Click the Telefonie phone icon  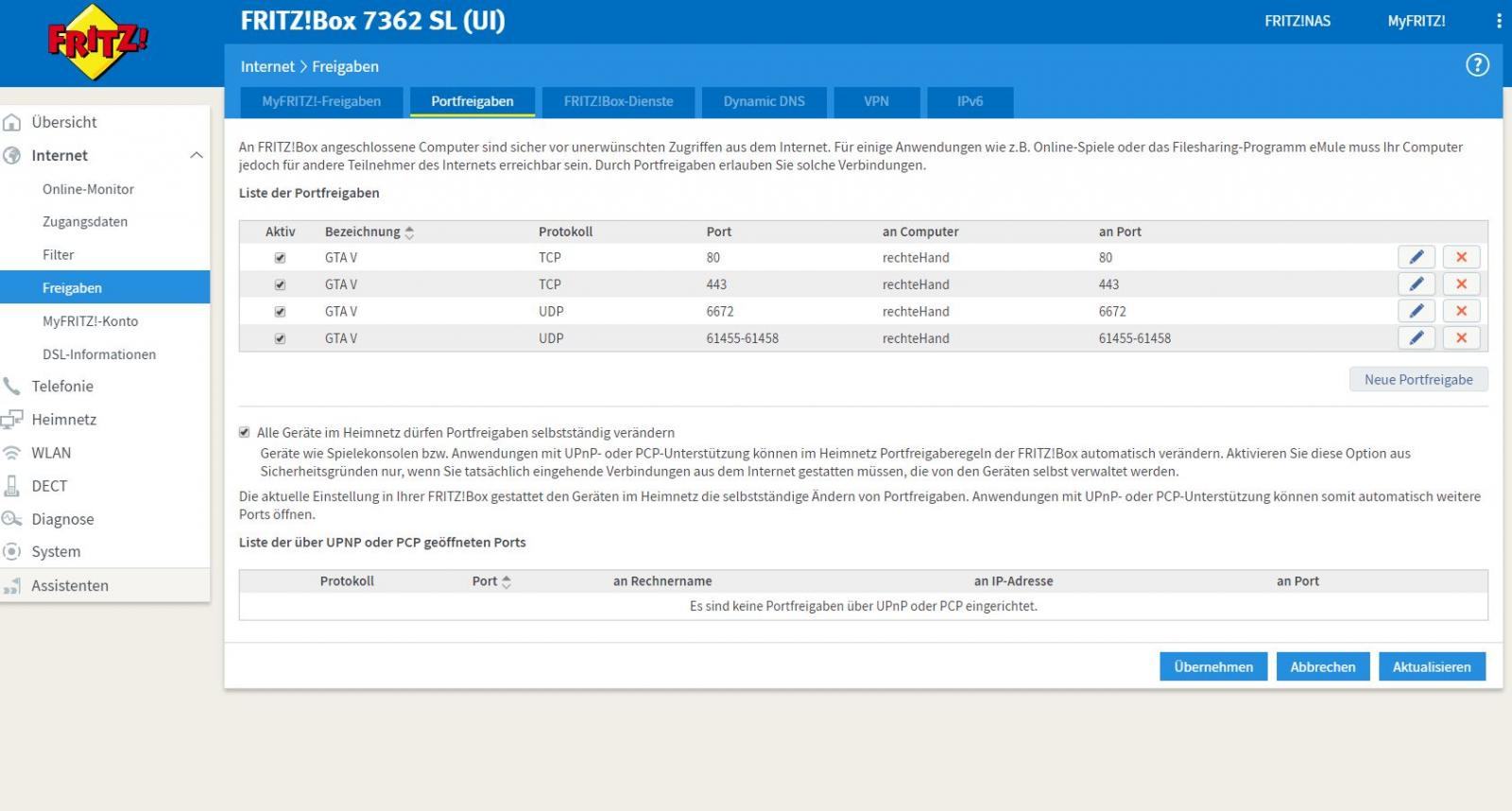tap(12, 386)
